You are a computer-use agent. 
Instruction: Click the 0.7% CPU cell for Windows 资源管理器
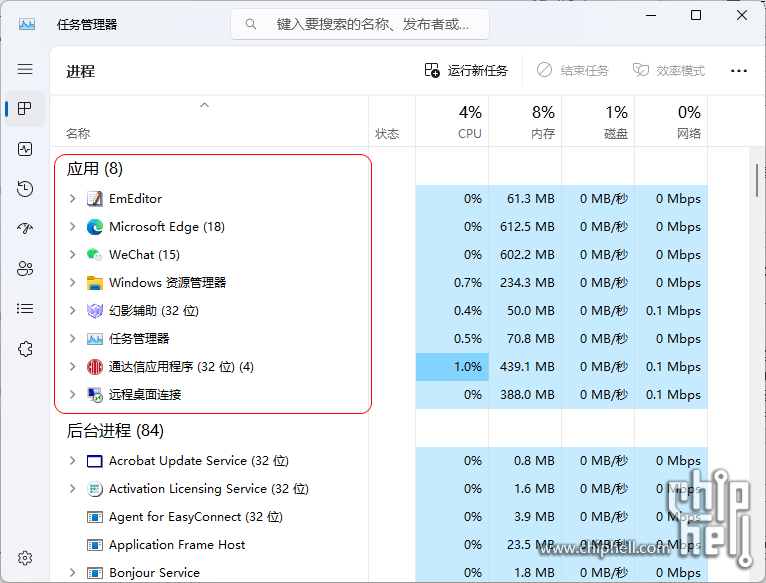[x=452, y=283]
